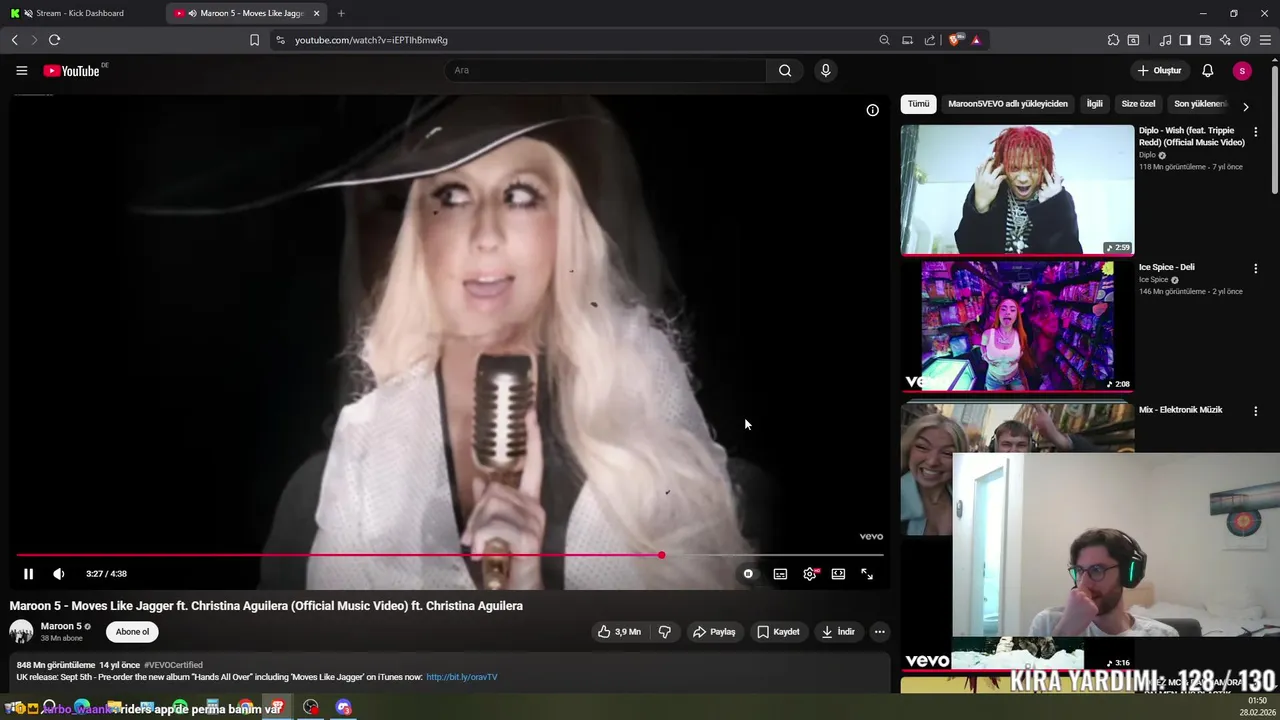Image resolution: width=1280 pixels, height=720 pixels.
Task: Click the YouTube search magnifier button
Action: [785, 71]
